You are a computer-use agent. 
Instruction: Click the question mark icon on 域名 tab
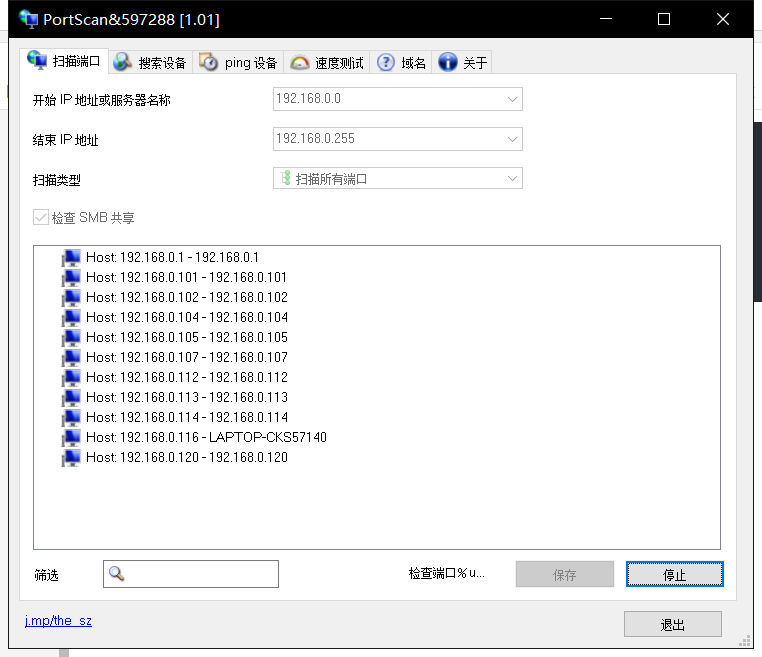386,62
